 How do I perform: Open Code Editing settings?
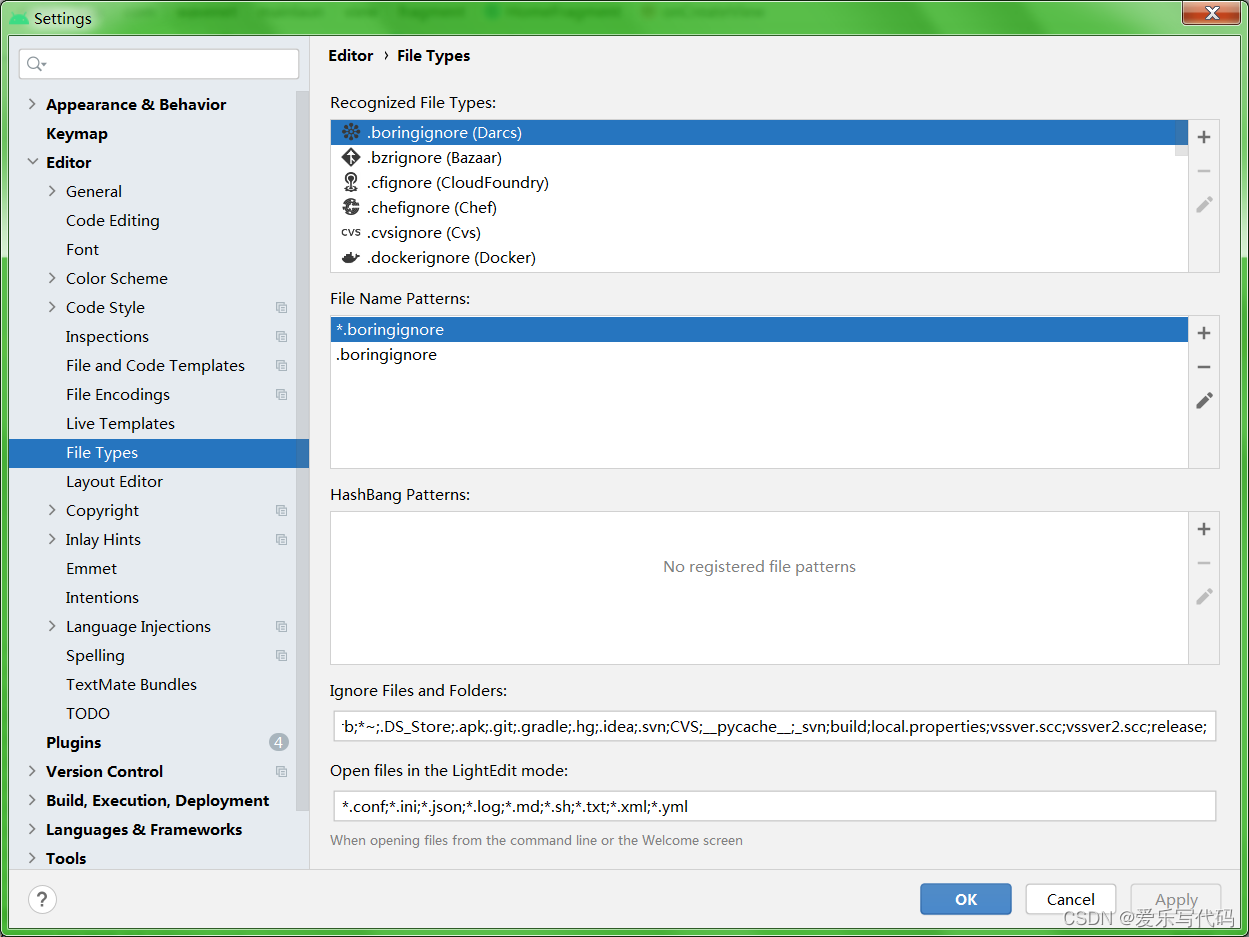pos(113,220)
